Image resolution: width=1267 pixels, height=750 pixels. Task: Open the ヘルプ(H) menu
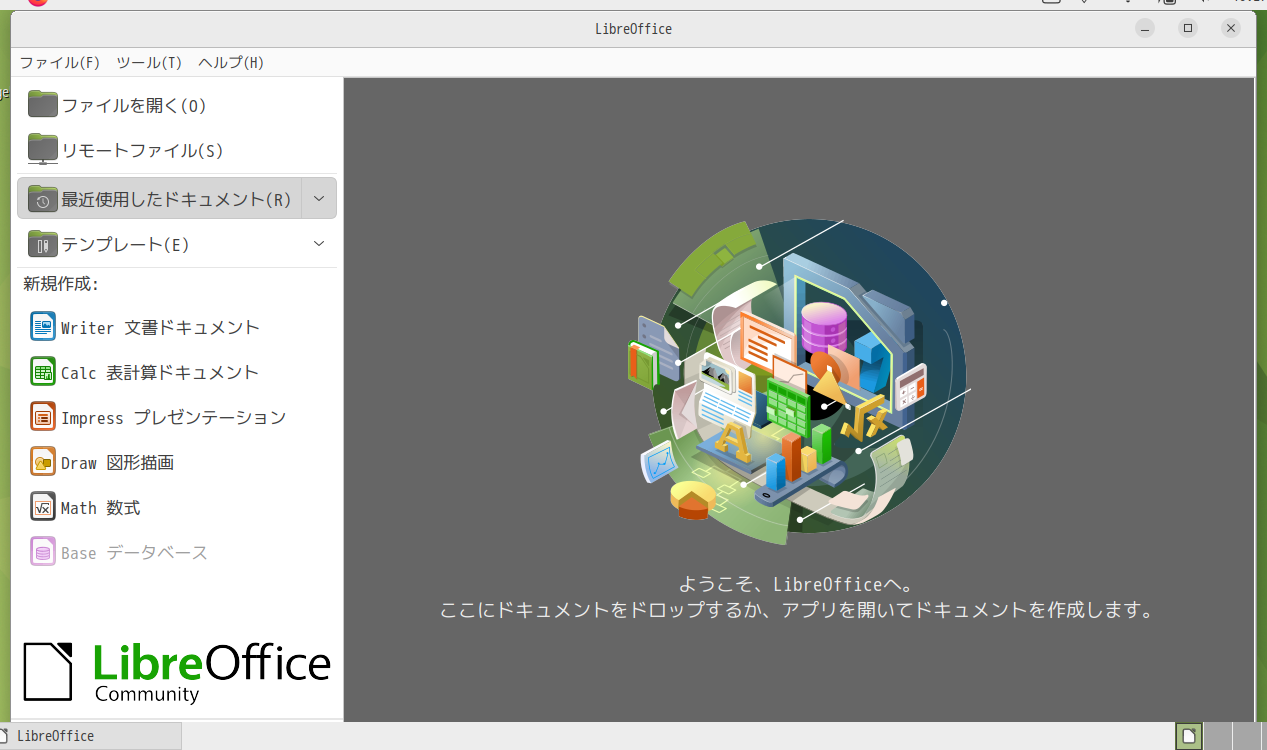click(x=231, y=62)
